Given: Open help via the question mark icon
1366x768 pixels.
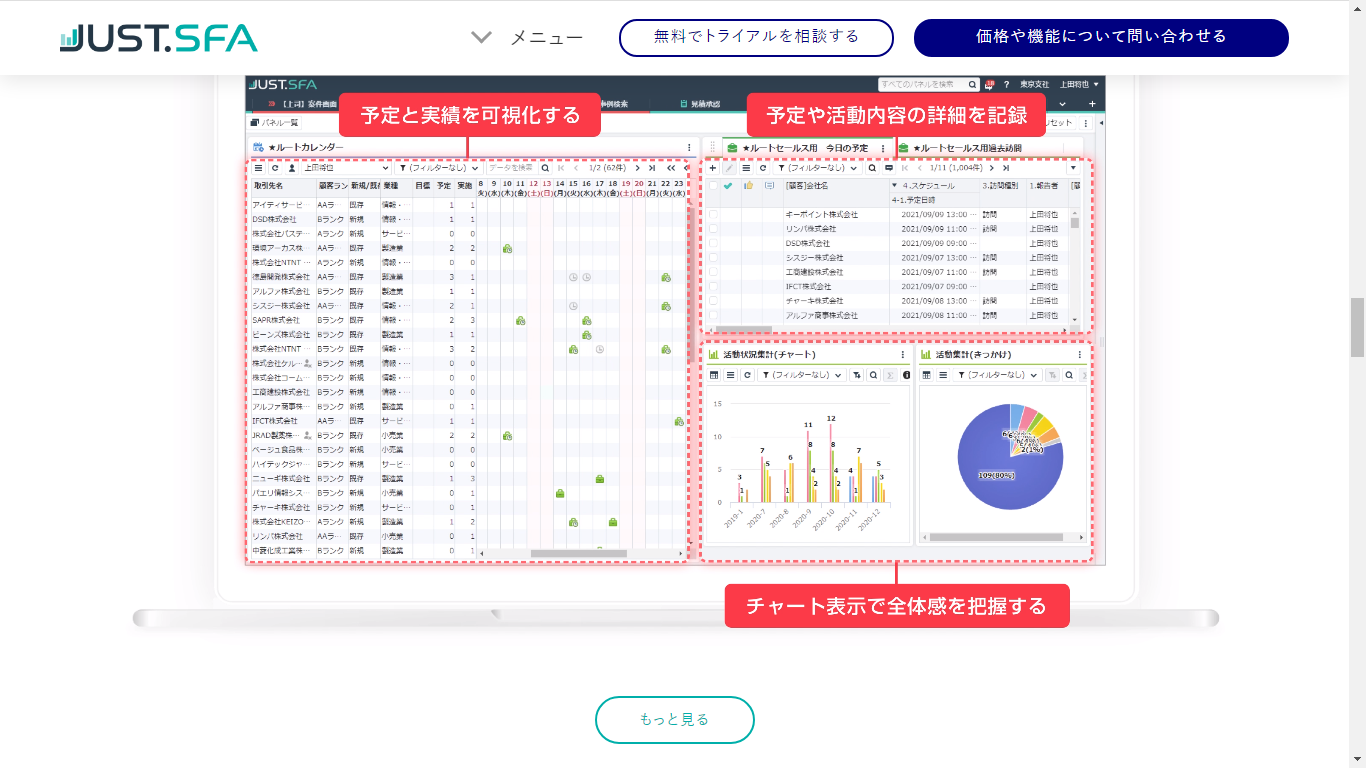Looking at the screenshot, I should (x=1006, y=85).
